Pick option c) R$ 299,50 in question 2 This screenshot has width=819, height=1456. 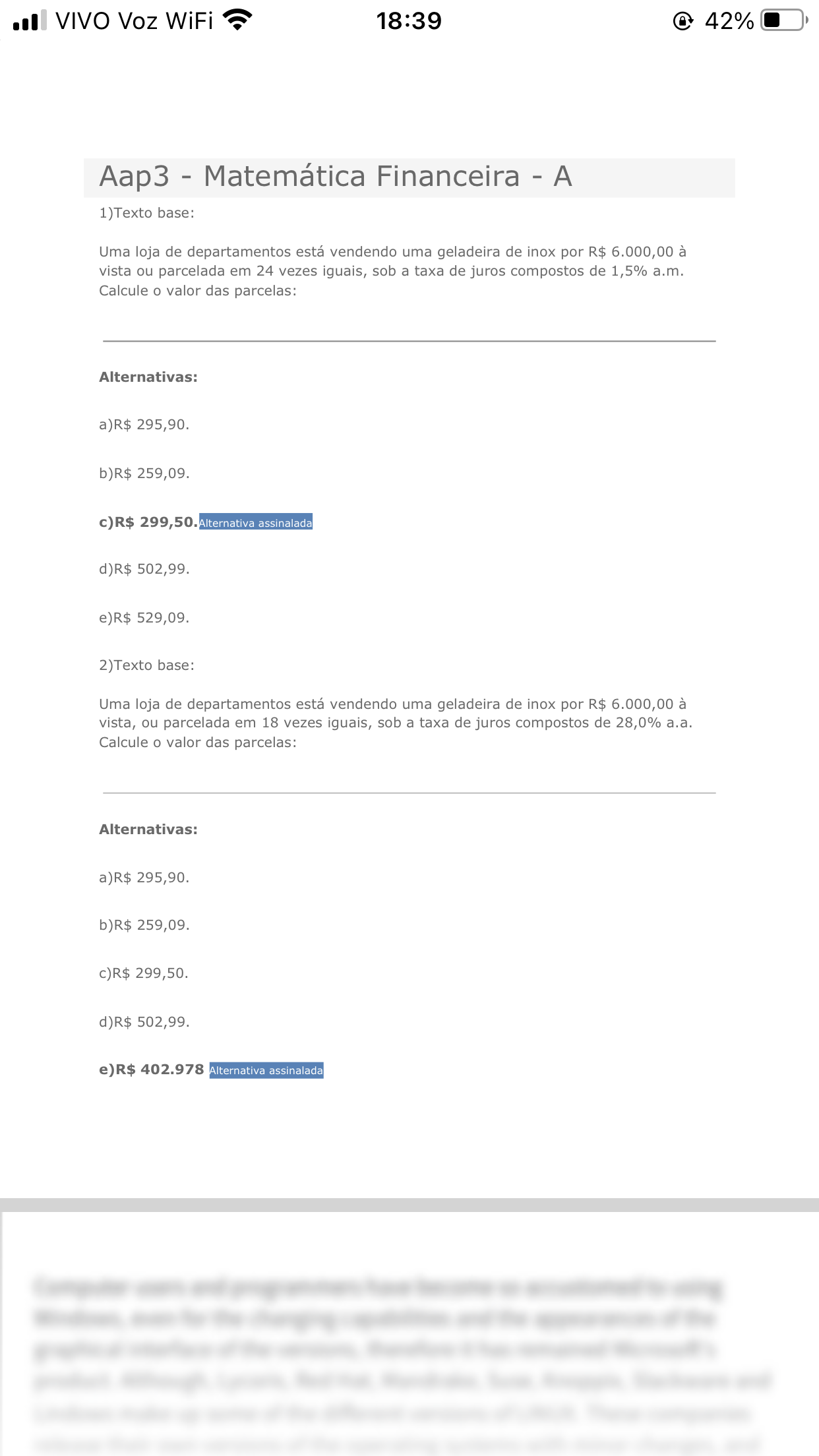143,973
